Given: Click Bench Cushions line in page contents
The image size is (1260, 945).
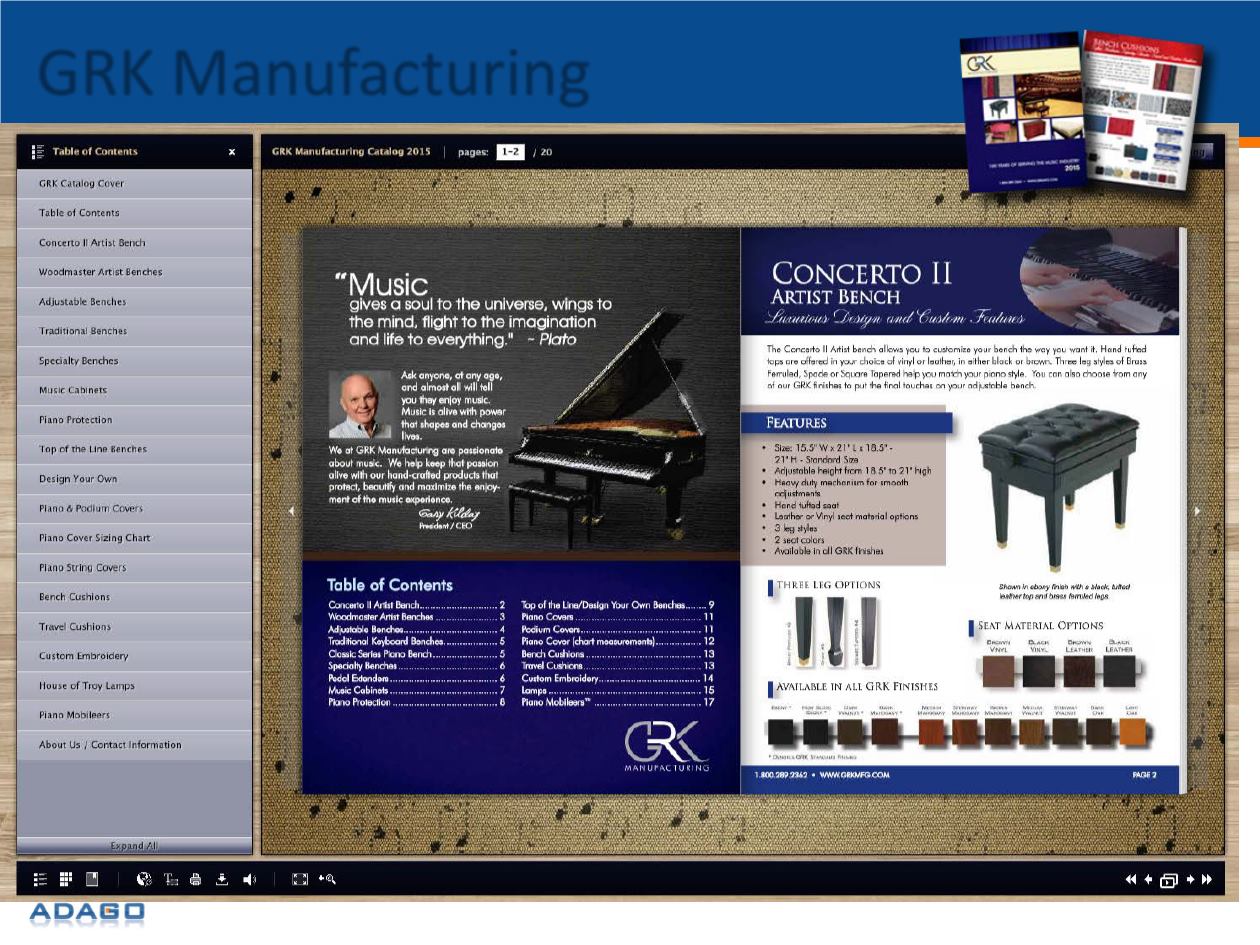Looking at the screenshot, I should 618,654.
